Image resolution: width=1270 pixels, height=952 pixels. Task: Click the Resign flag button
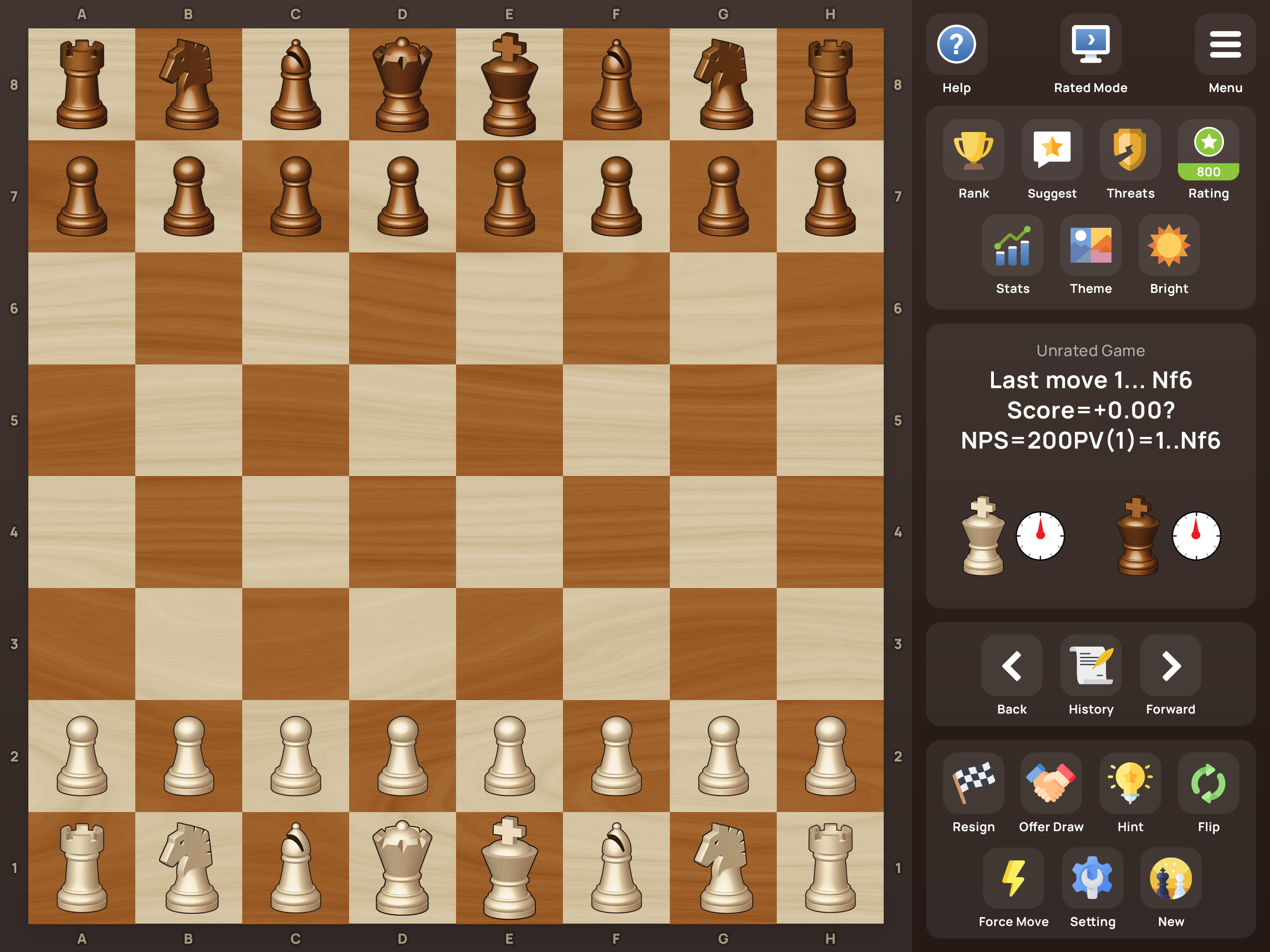973,783
